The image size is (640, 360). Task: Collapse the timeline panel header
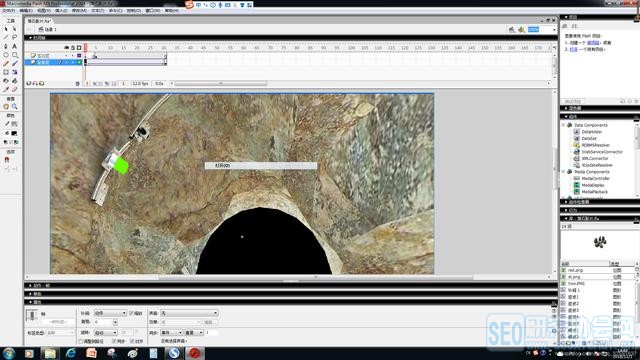(x=30, y=38)
